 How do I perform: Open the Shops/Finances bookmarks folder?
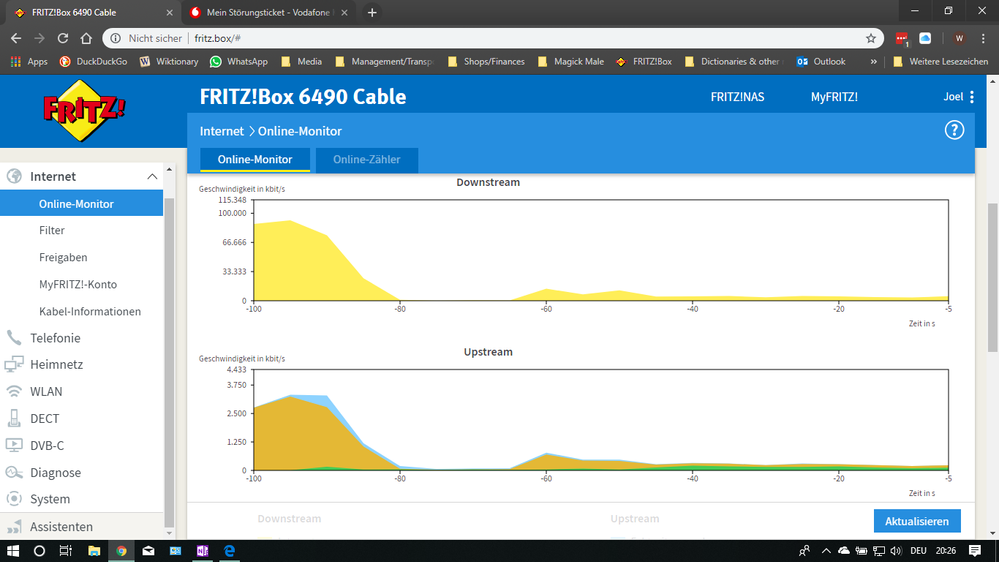tap(487, 62)
